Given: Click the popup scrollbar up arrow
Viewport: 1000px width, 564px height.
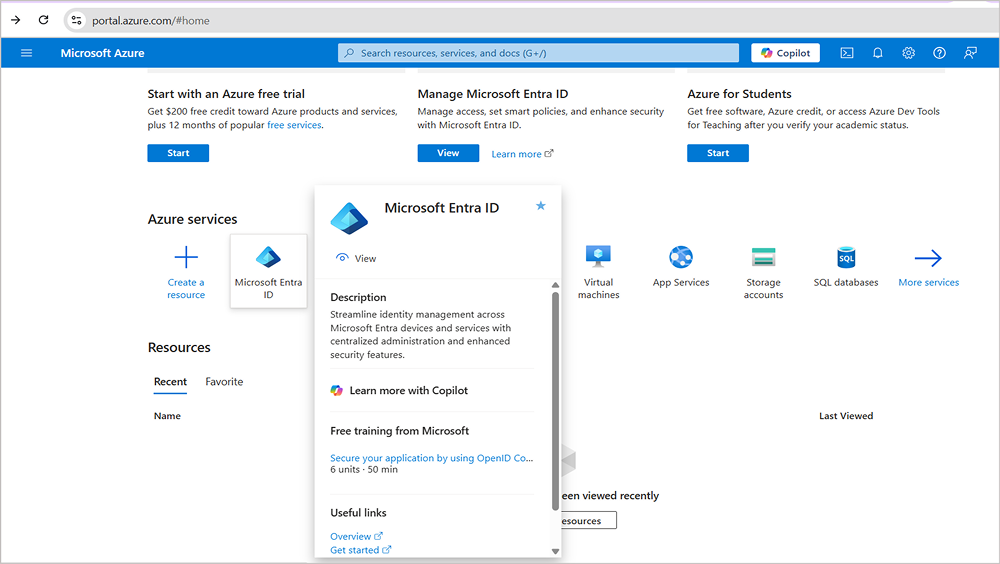Looking at the screenshot, I should tap(555, 285).
